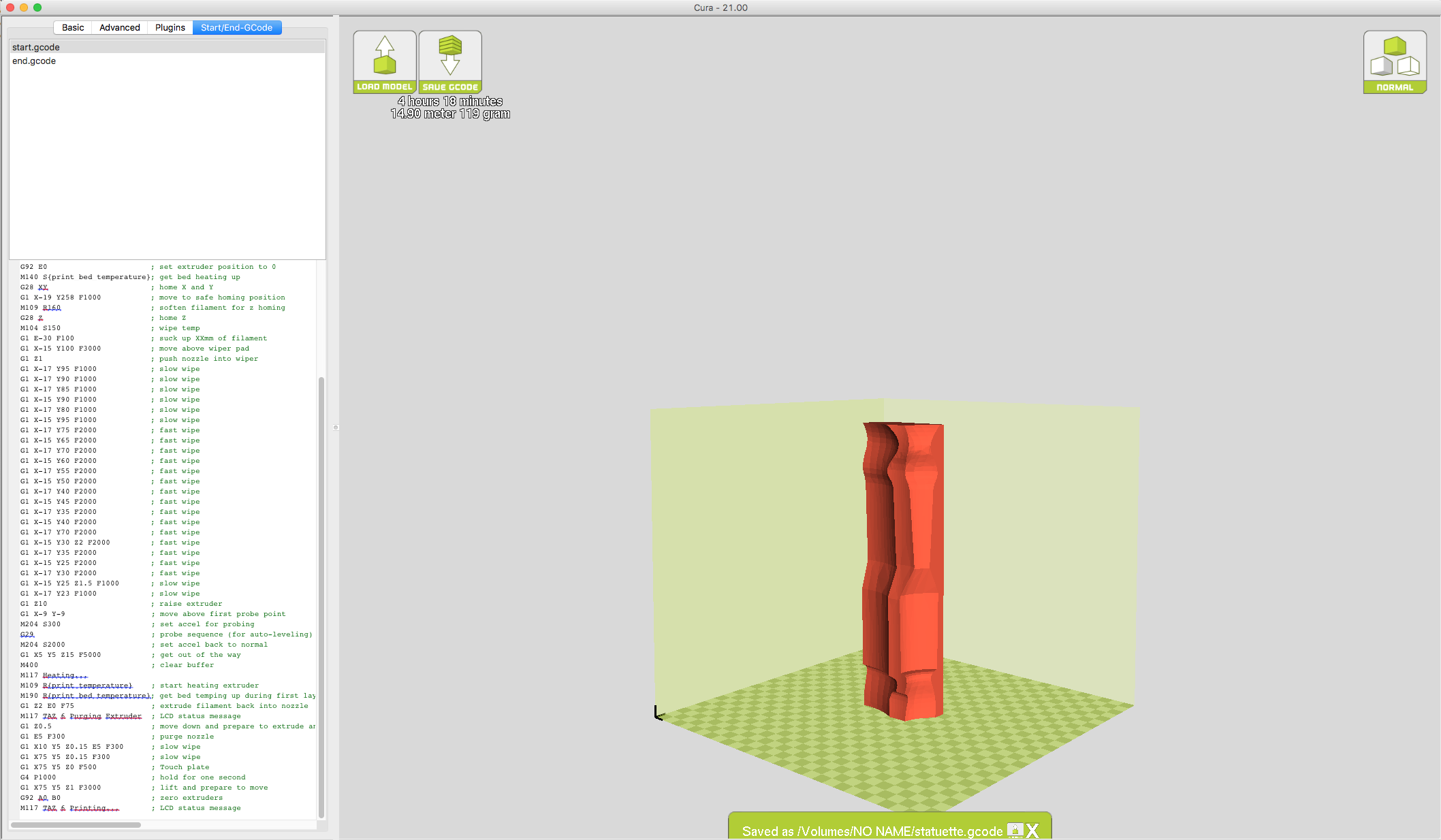Click the eject drive icon in notification

(1015, 830)
